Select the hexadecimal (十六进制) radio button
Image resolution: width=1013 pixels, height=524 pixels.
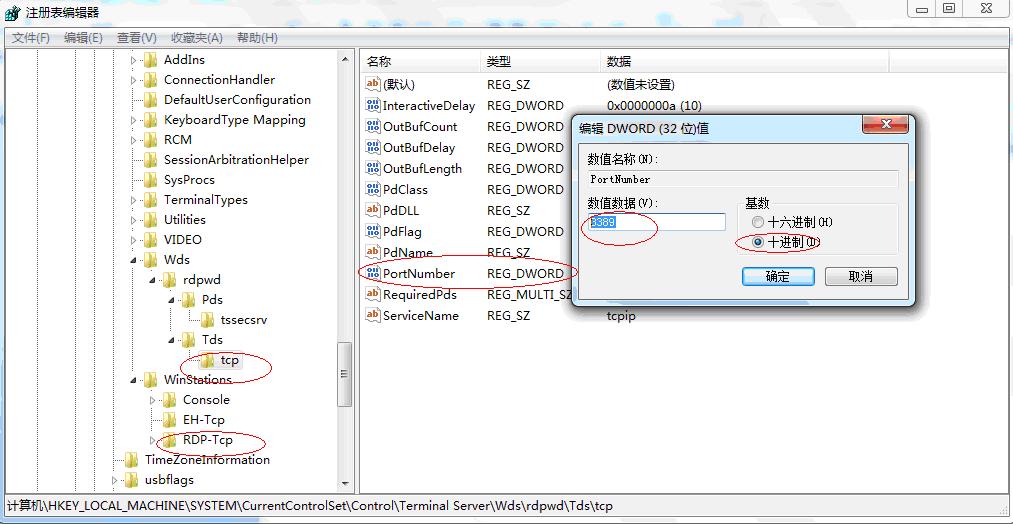point(758,222)
